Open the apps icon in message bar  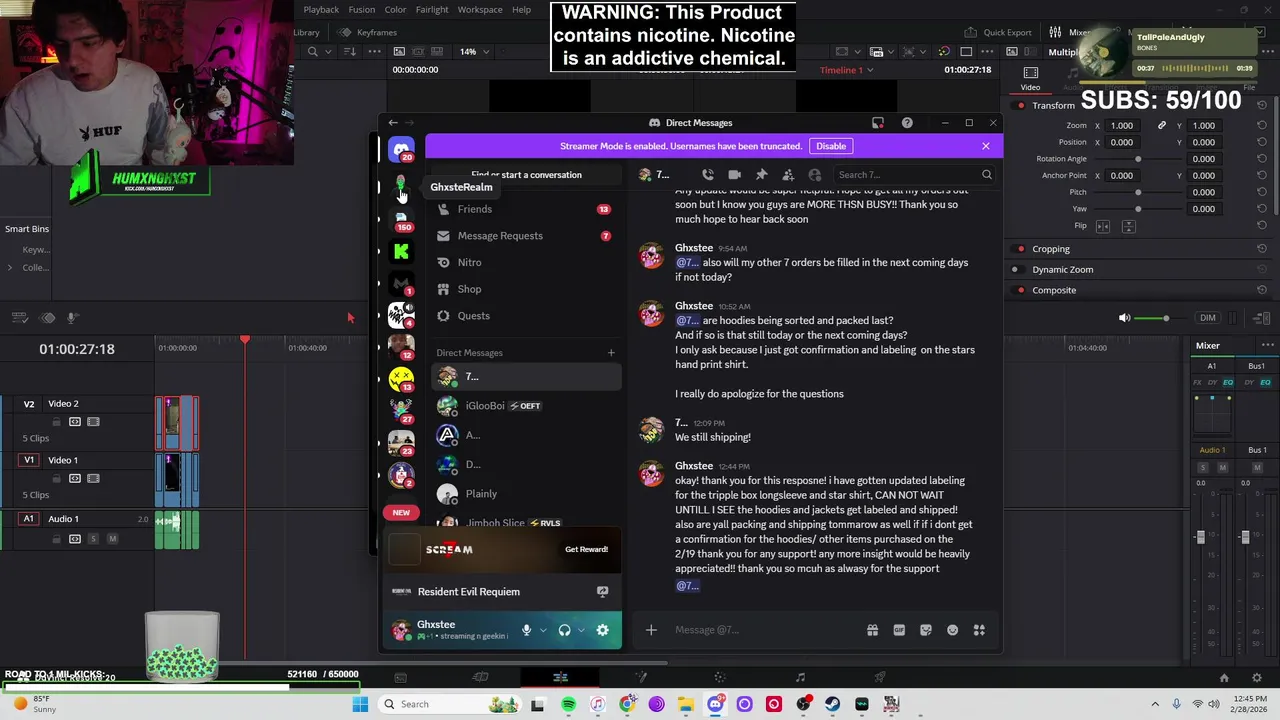(979, 630)
